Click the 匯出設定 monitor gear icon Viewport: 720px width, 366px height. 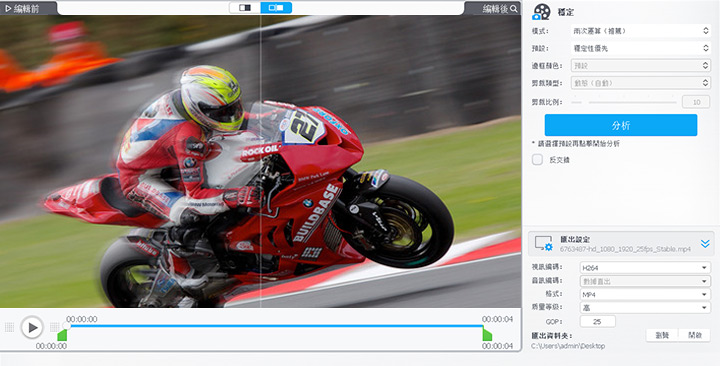tap(543, 243)
